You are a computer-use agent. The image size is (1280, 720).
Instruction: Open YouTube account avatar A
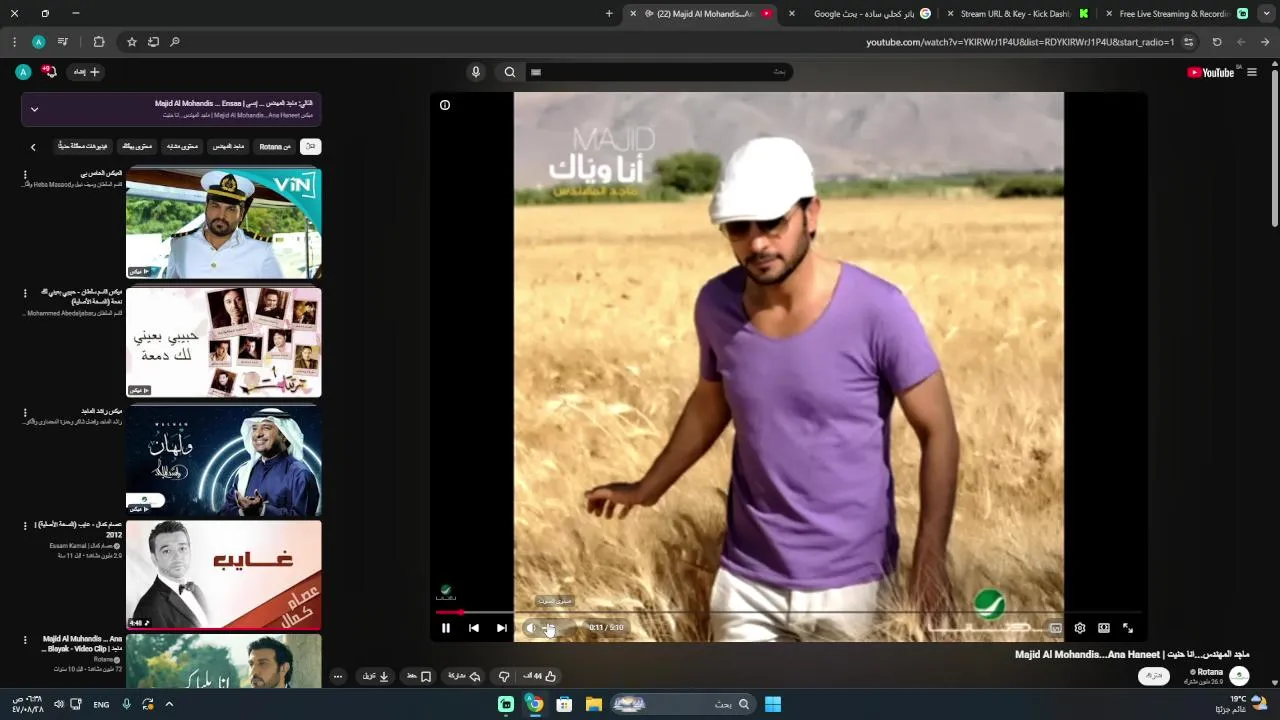(x=23, y=72)
